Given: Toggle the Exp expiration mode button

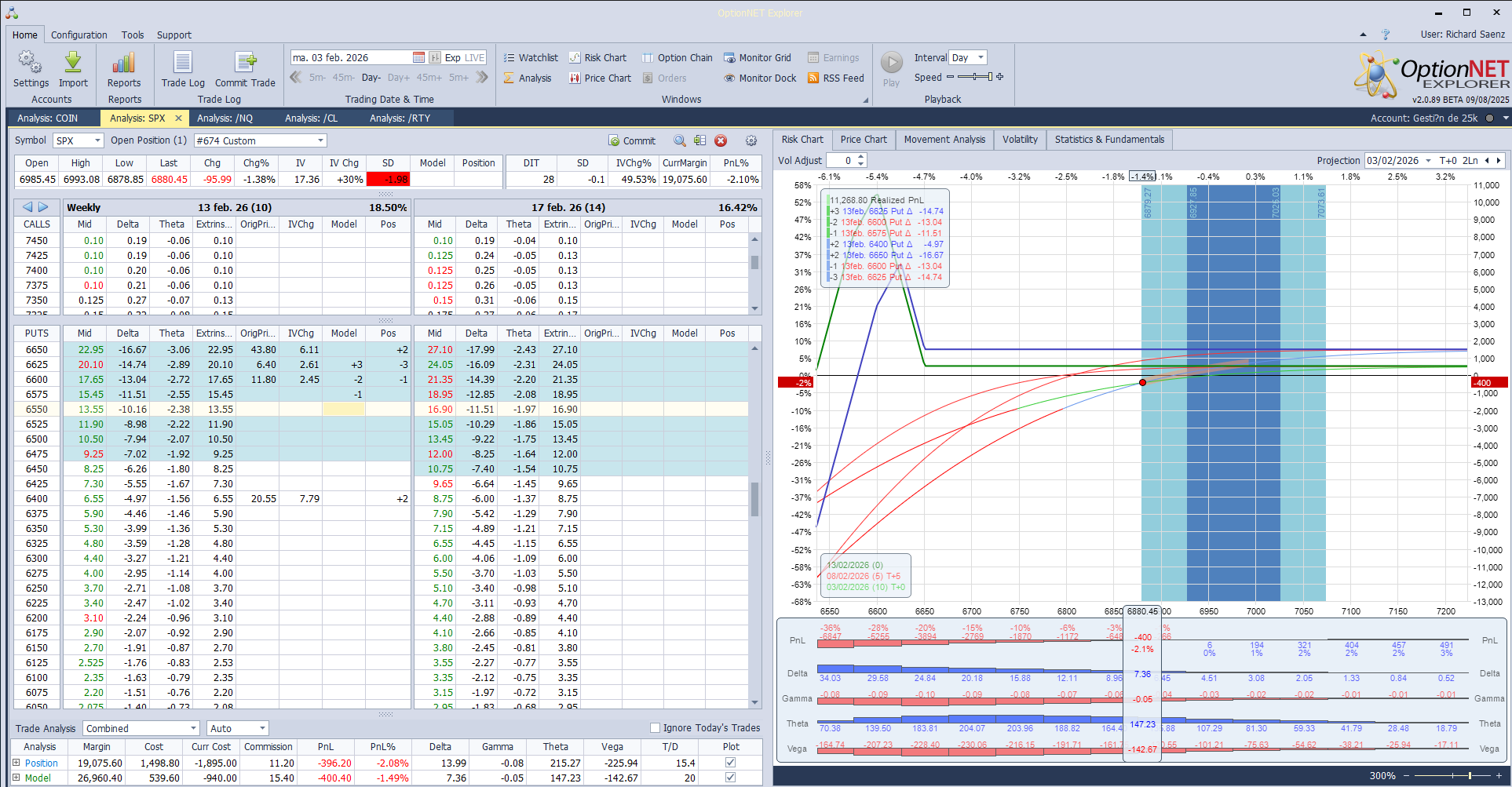Looking at the screenshot, I should tap(452, 57).
